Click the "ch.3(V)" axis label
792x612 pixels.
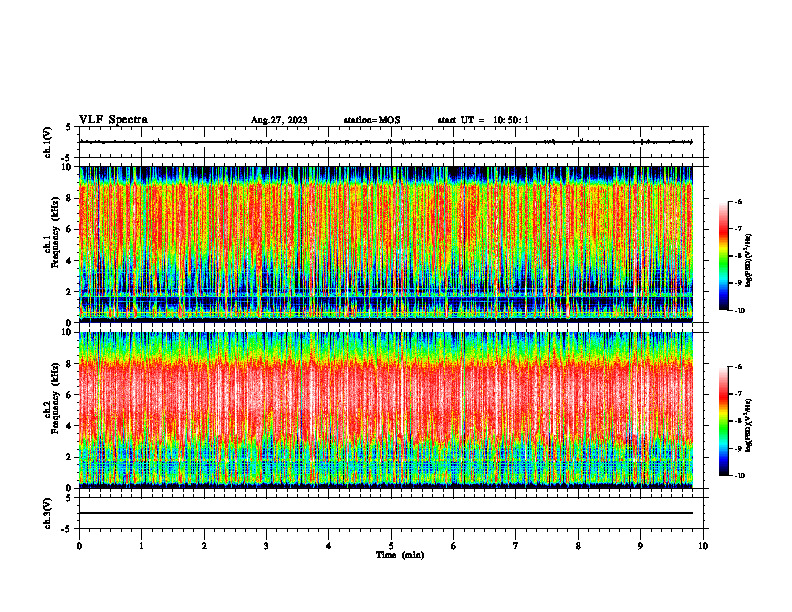pos(48,513)
